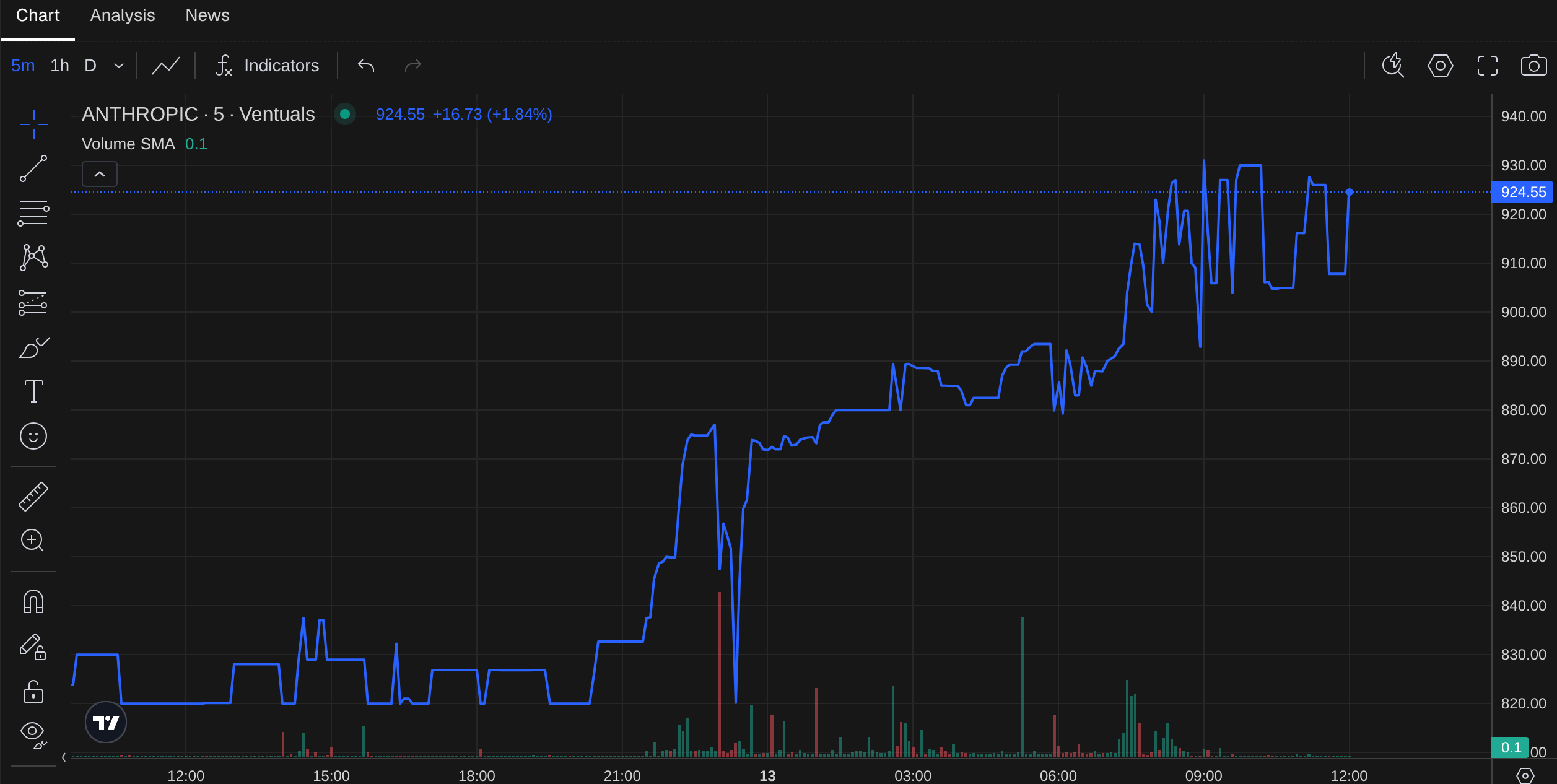Open the Fibonacci retracement tool
Screen dimensions: 1557x784
(x=33, y=213)
